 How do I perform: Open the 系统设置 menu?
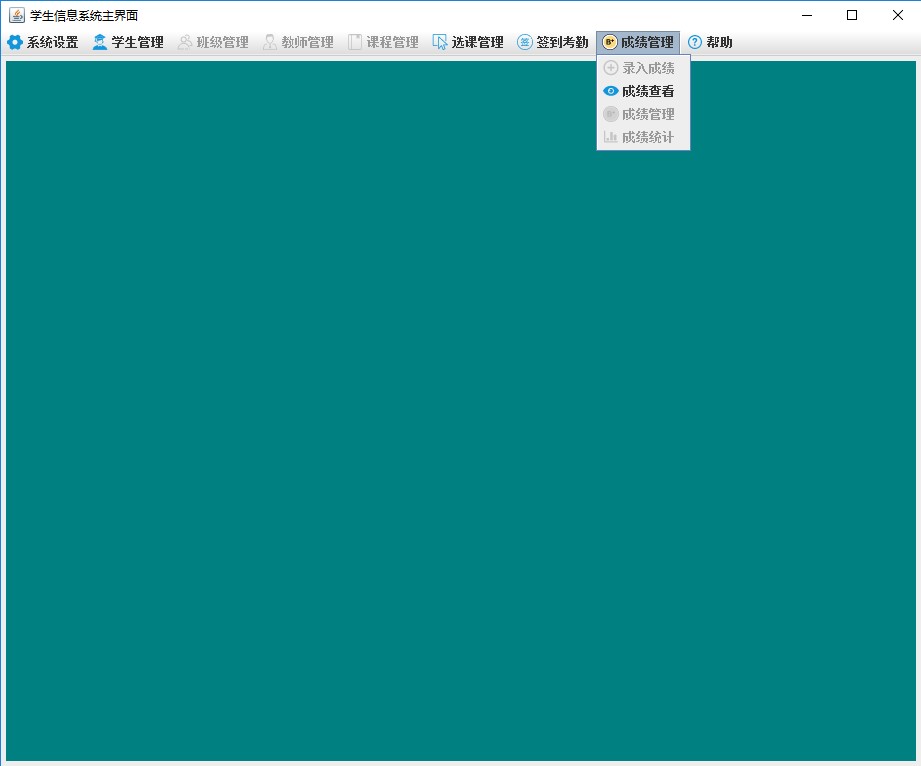click(43, 42)
